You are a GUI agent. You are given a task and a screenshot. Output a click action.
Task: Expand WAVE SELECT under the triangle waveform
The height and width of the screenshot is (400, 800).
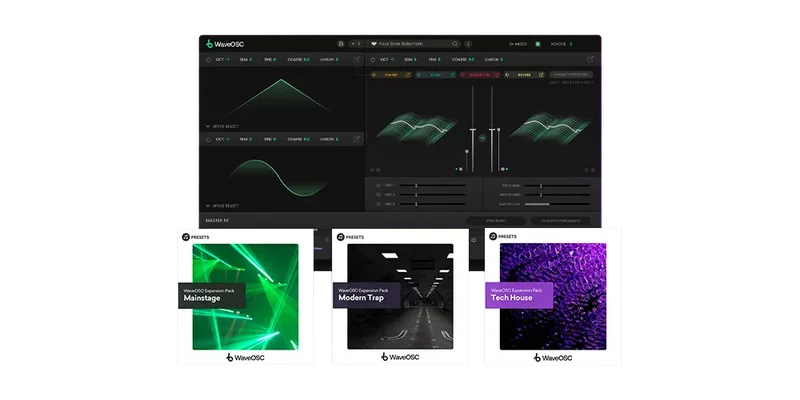[x=222, y=126]
